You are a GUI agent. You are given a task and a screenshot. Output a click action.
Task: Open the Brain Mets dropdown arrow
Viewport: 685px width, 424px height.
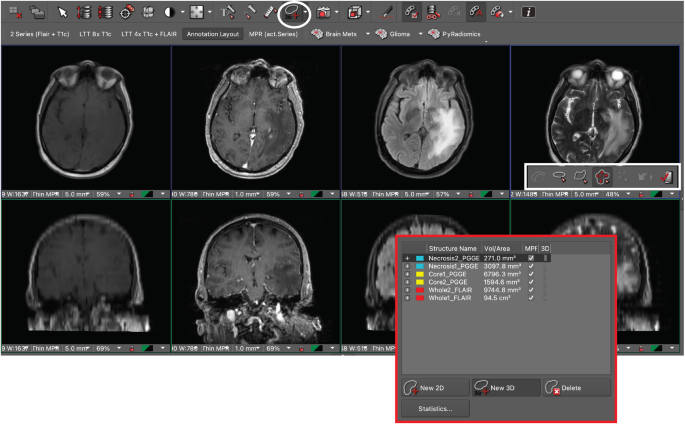point(367,34)
